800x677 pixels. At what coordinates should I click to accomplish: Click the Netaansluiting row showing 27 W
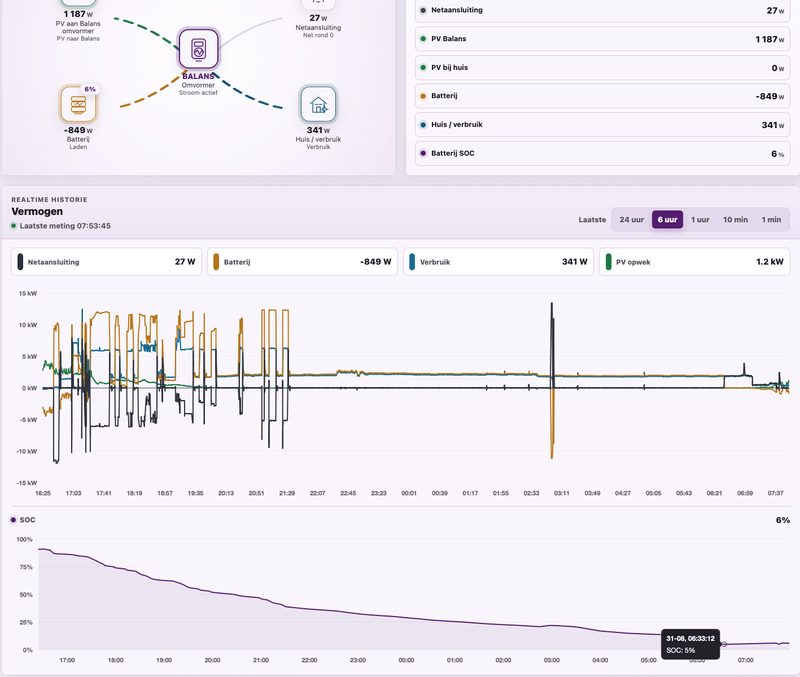point(603,10)
